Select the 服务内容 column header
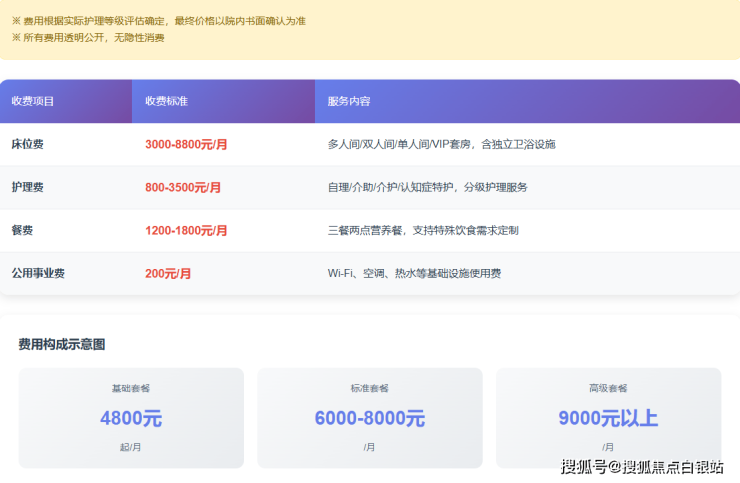 click(x=349, y=101)
